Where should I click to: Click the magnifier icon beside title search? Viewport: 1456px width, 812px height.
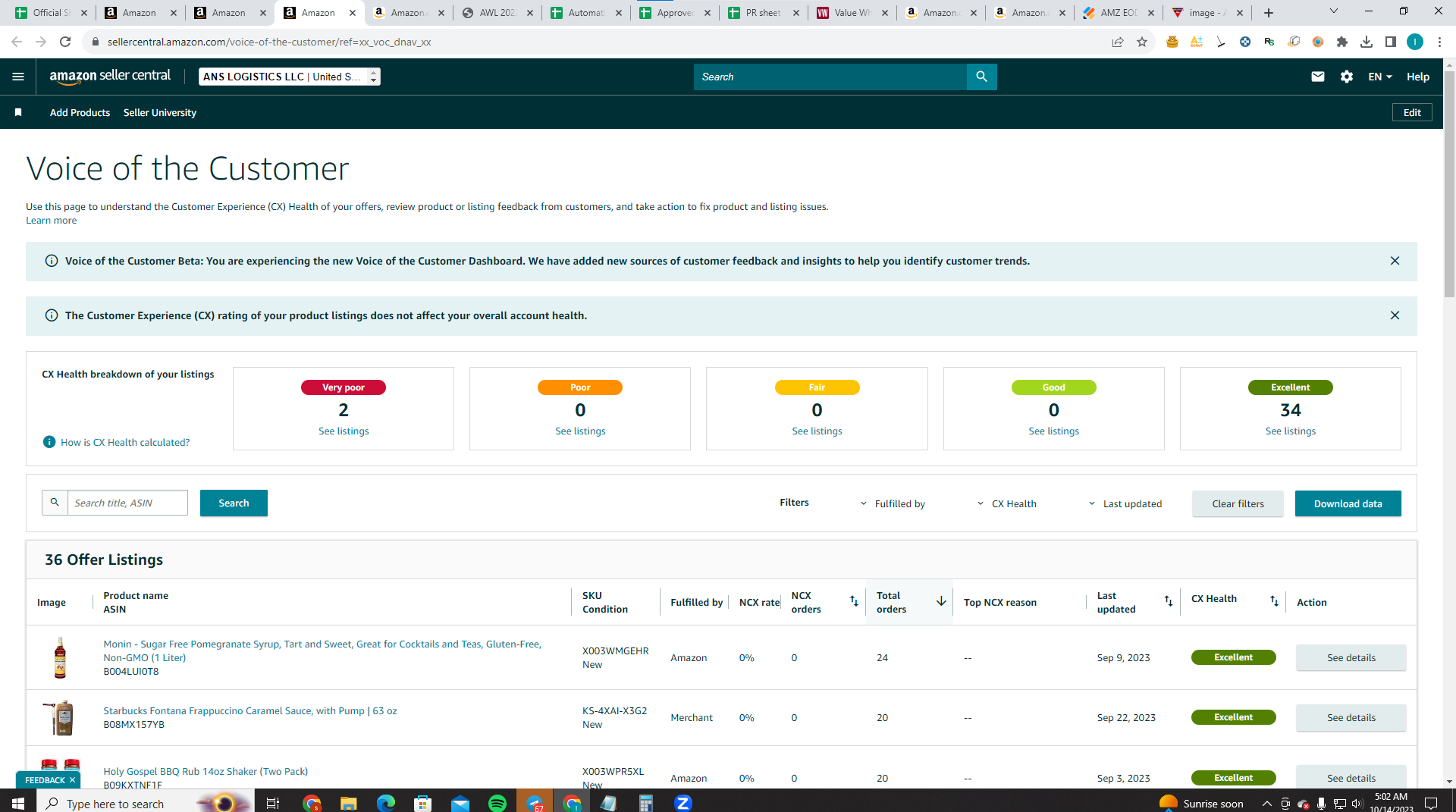pos(55,503)
